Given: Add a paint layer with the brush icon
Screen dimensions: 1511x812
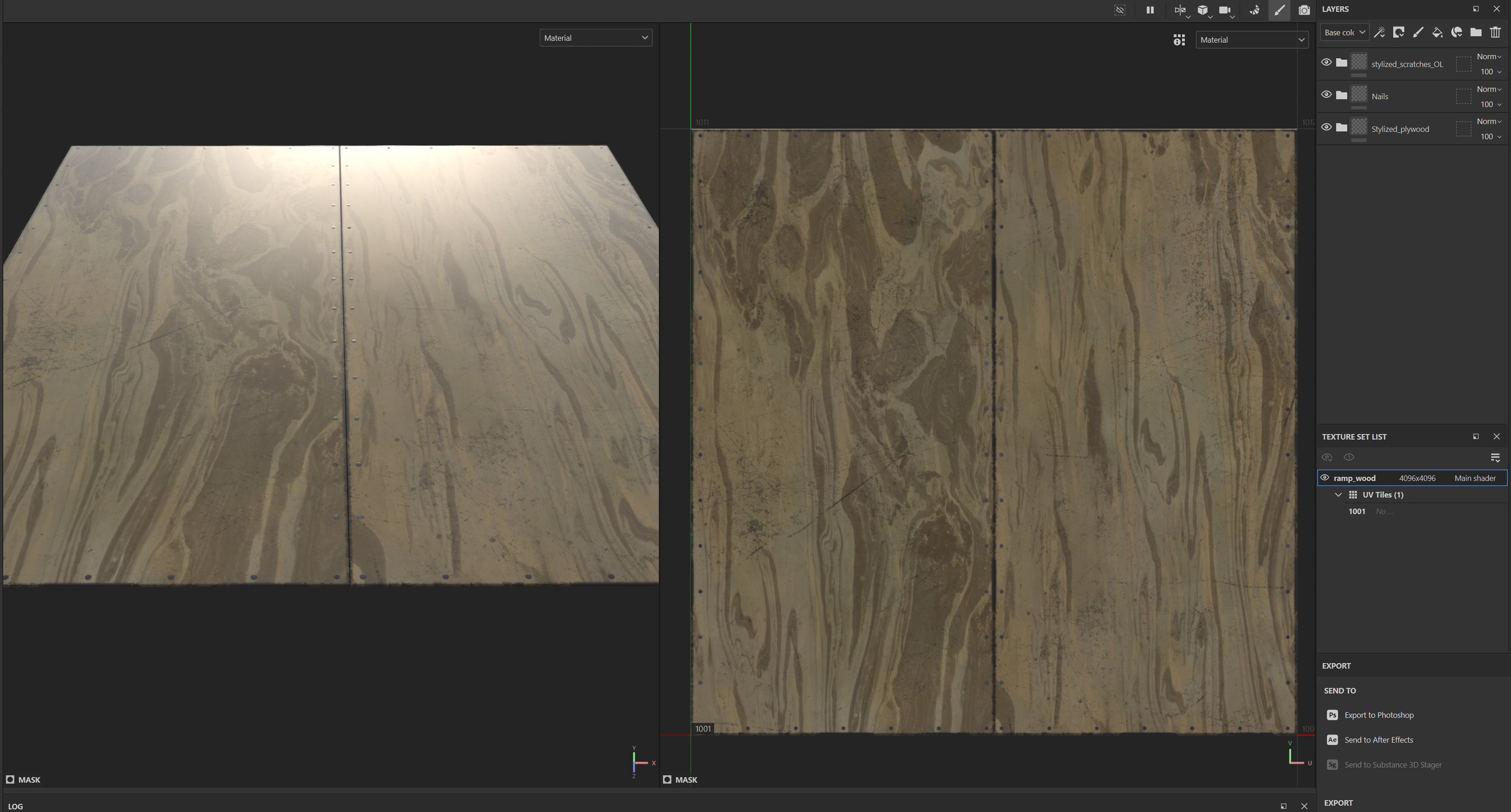Looking at the screenshot, I should (1418, 33).
